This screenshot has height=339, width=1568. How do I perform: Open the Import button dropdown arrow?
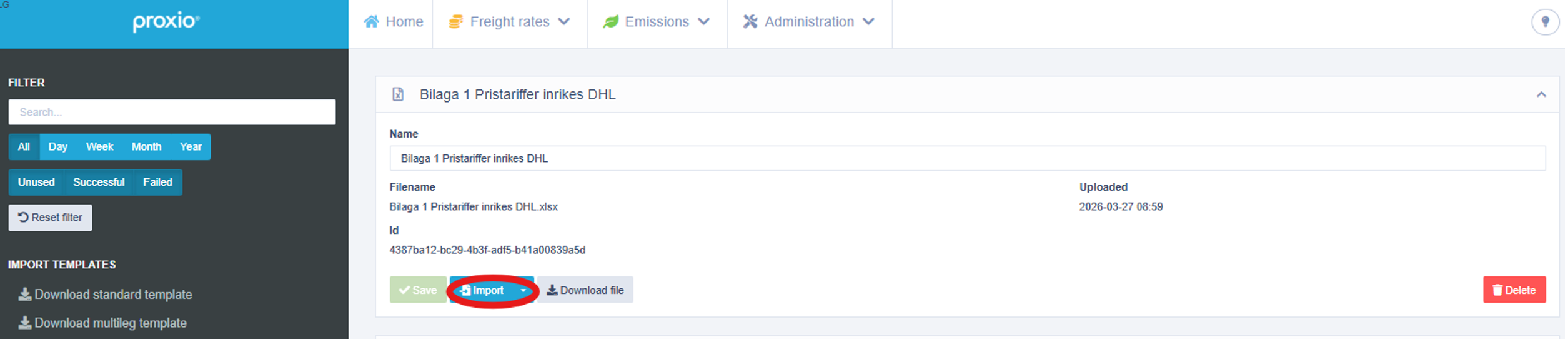pos(523,290)
